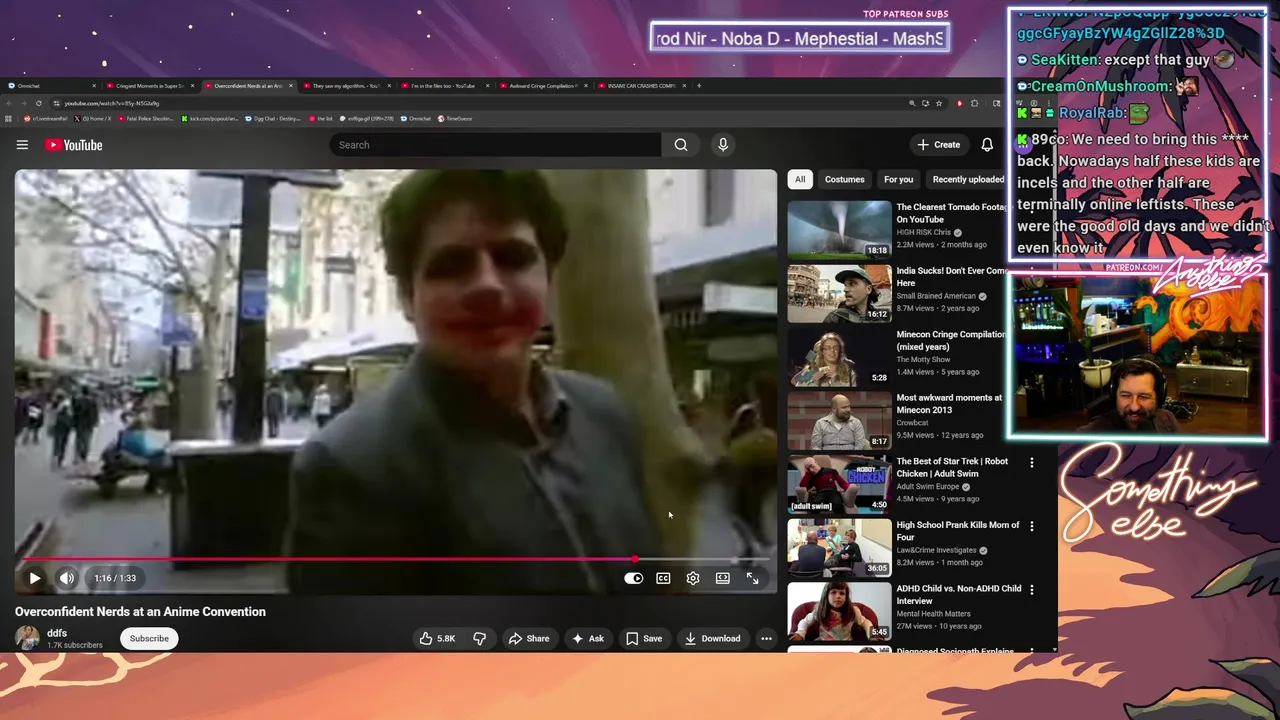Share the video
Screen dimensions: 1280x720
(x=529, y=638)
